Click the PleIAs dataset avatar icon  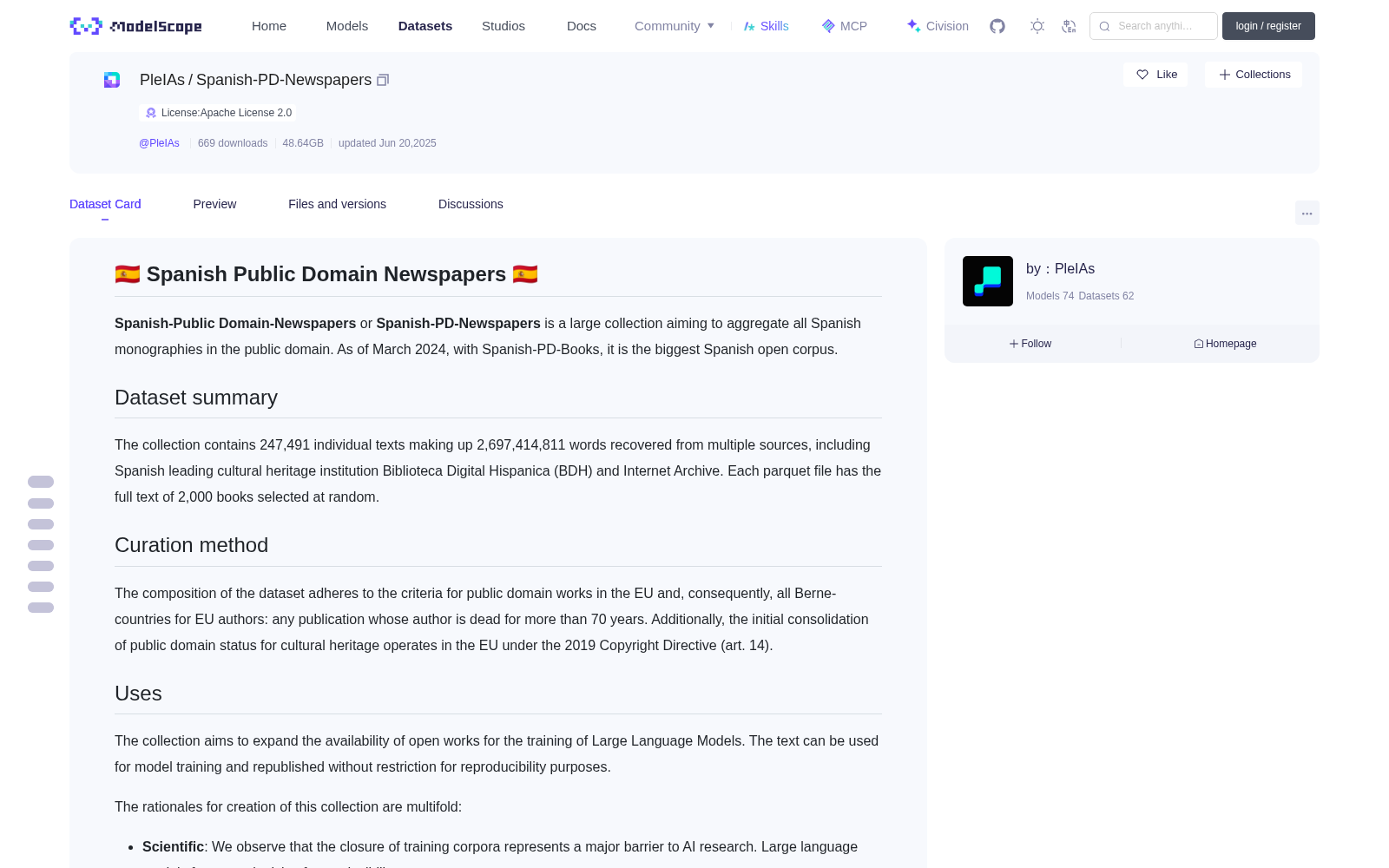112,80
